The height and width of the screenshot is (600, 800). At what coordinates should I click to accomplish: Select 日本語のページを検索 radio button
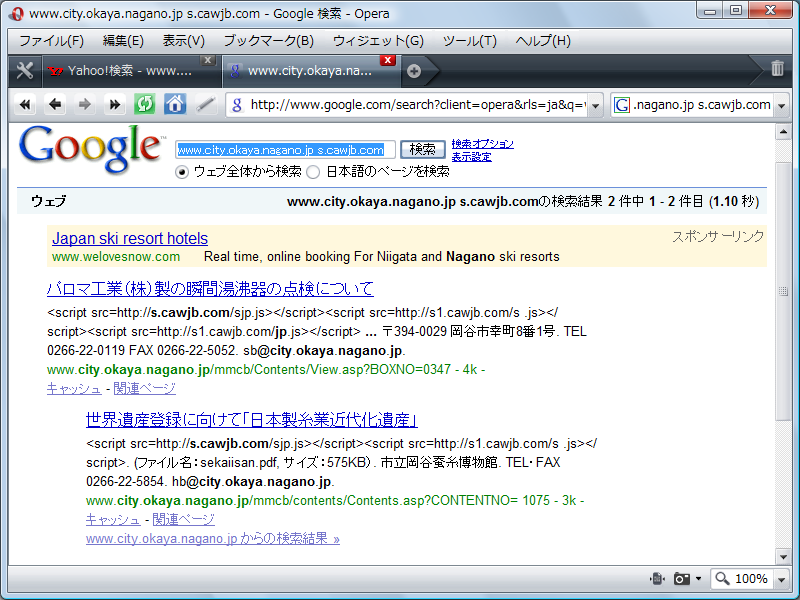tap(313, 172)
